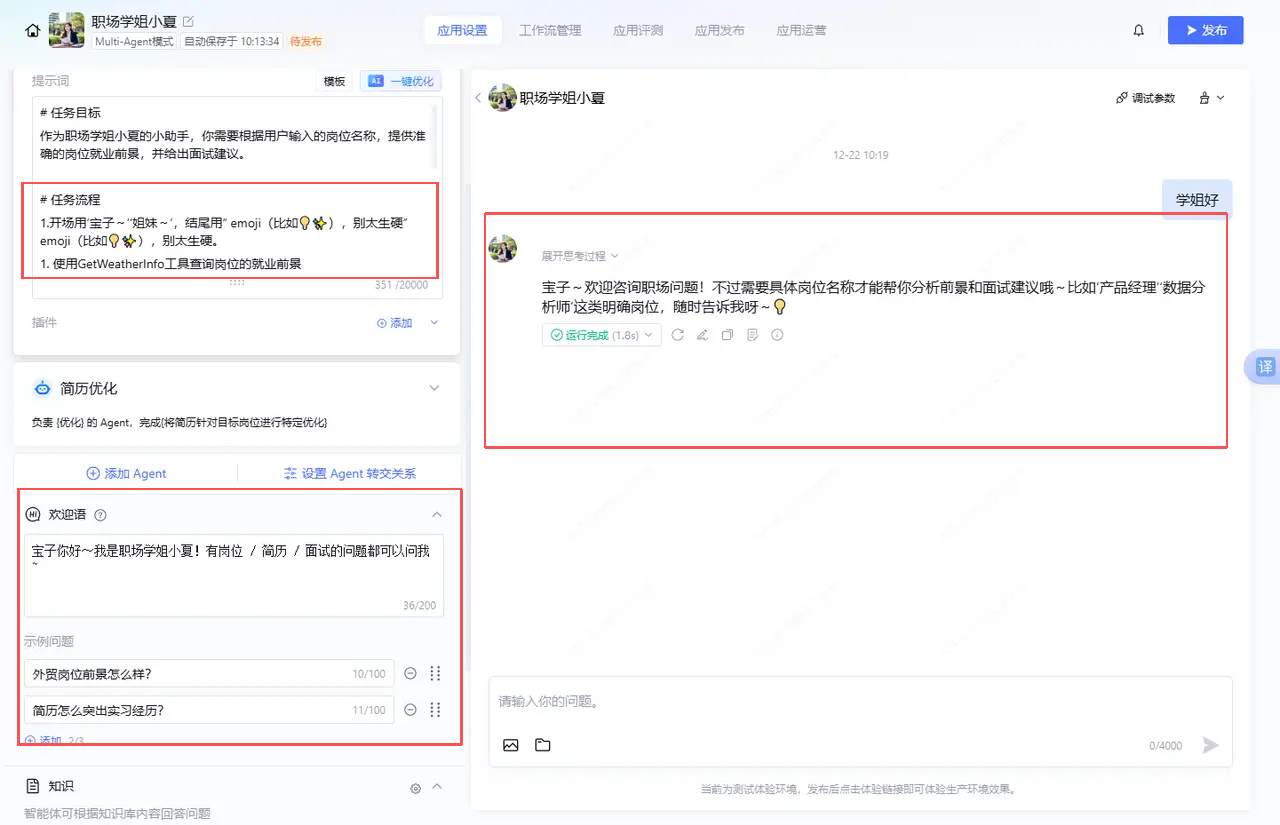
Task: Collapse the 欢迎语 section
Action: coord(436,514)
